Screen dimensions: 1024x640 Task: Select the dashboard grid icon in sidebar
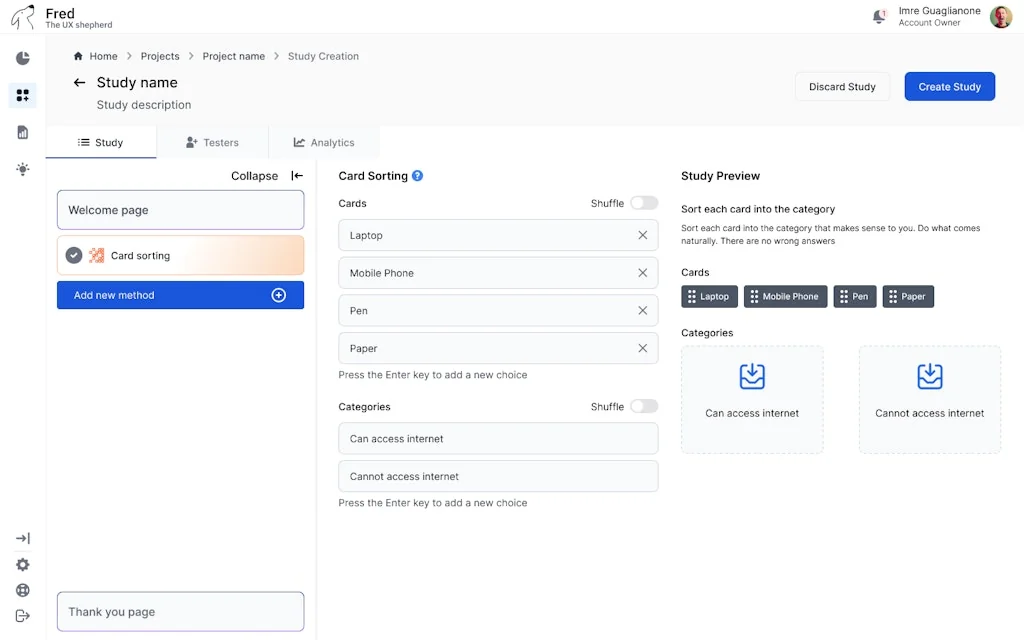22,95
